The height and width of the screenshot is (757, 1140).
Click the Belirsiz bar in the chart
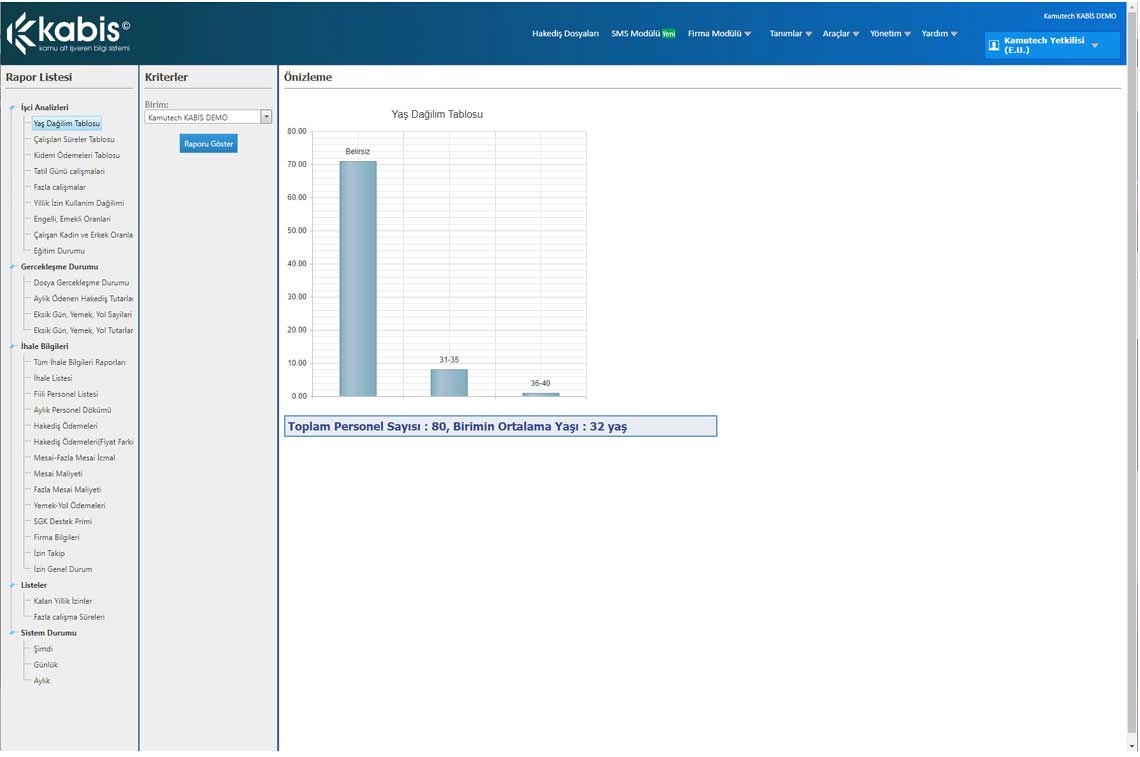(358, 279)
